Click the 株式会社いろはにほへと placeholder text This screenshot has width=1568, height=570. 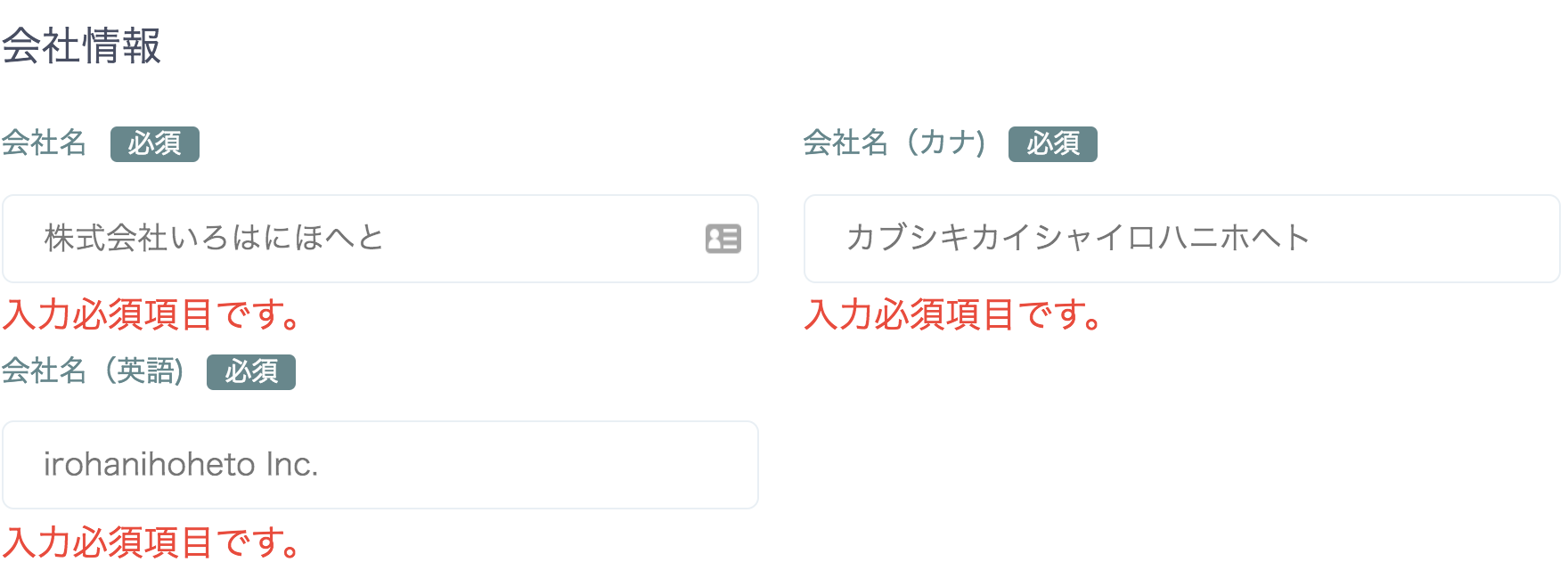point(214,238)
